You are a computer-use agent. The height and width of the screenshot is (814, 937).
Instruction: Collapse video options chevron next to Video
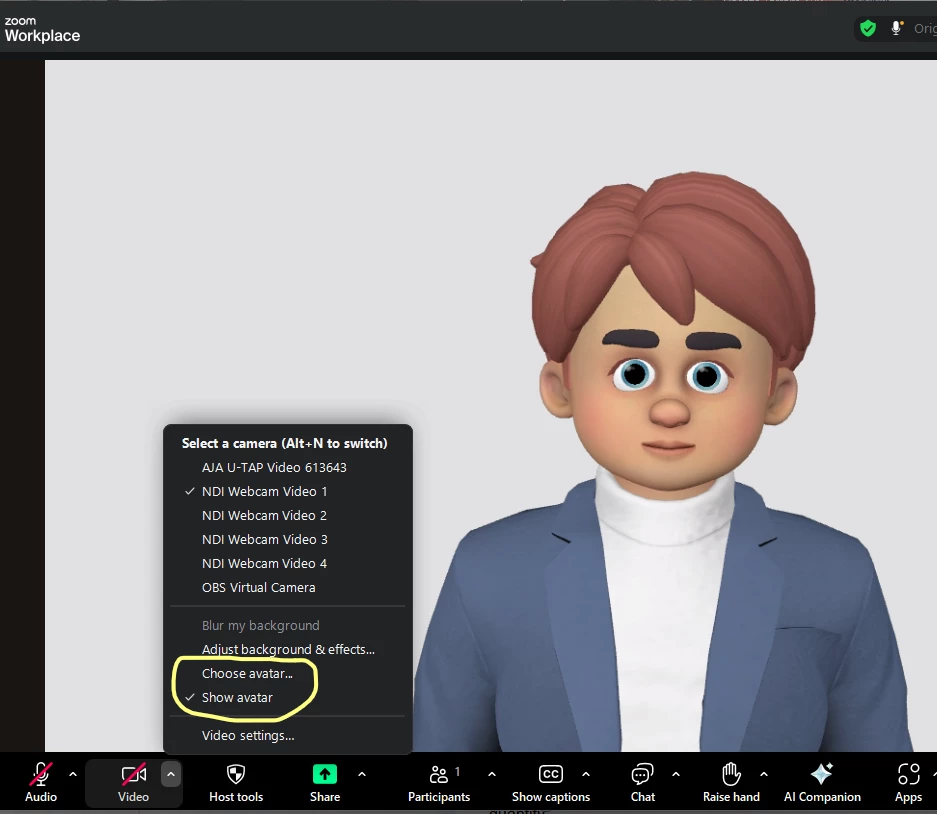[x=171, y=775]
